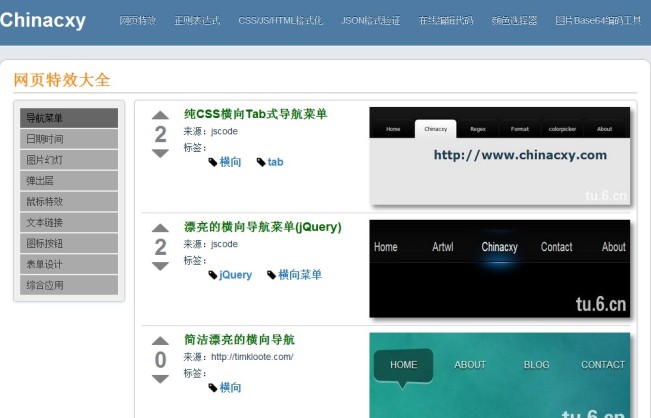
Task: Select 文本链接 category in sidebar
Action: (69, 222)
